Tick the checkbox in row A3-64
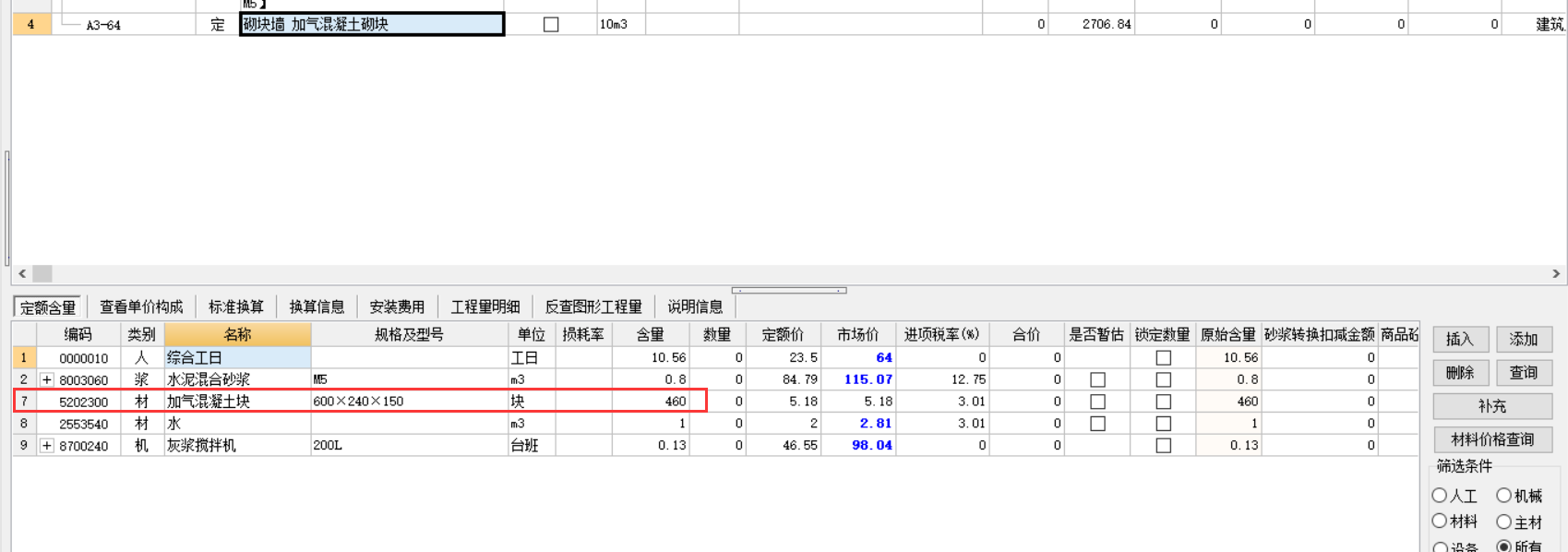1568x552 pixels. click(x=551, y=25)
